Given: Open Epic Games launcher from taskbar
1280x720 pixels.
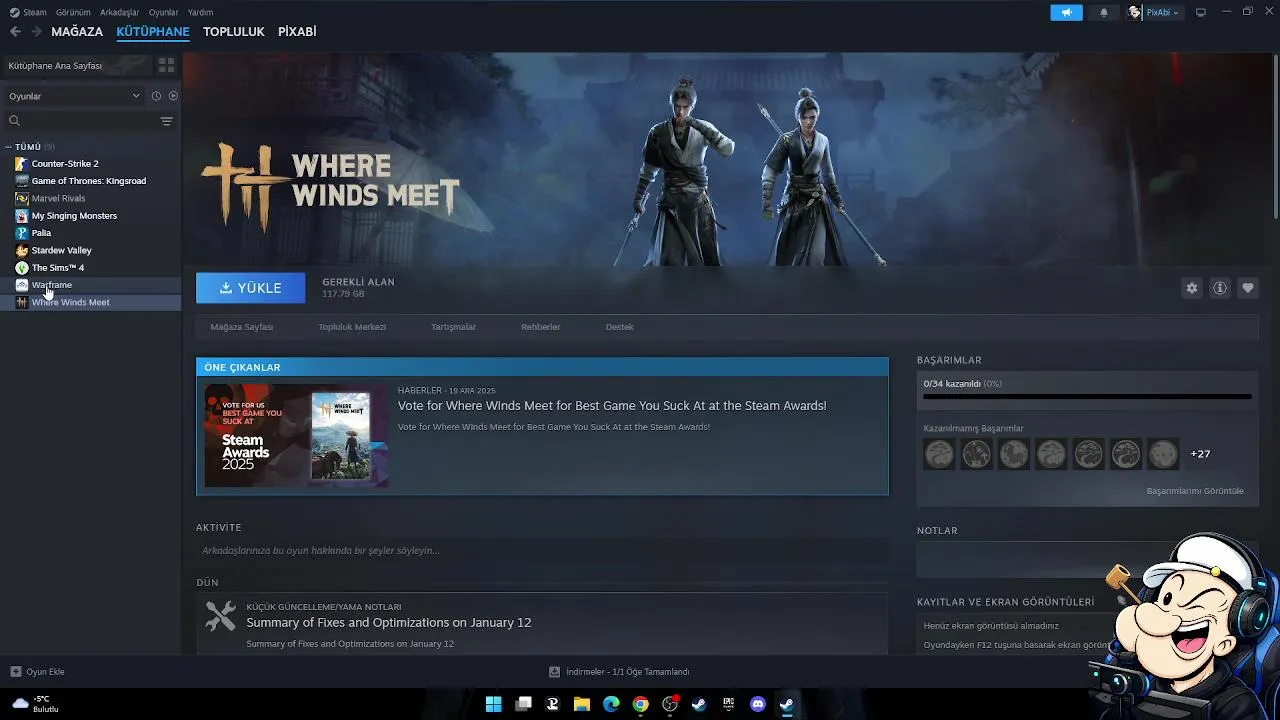Looking at the screenshot, I should pos(729,704).
